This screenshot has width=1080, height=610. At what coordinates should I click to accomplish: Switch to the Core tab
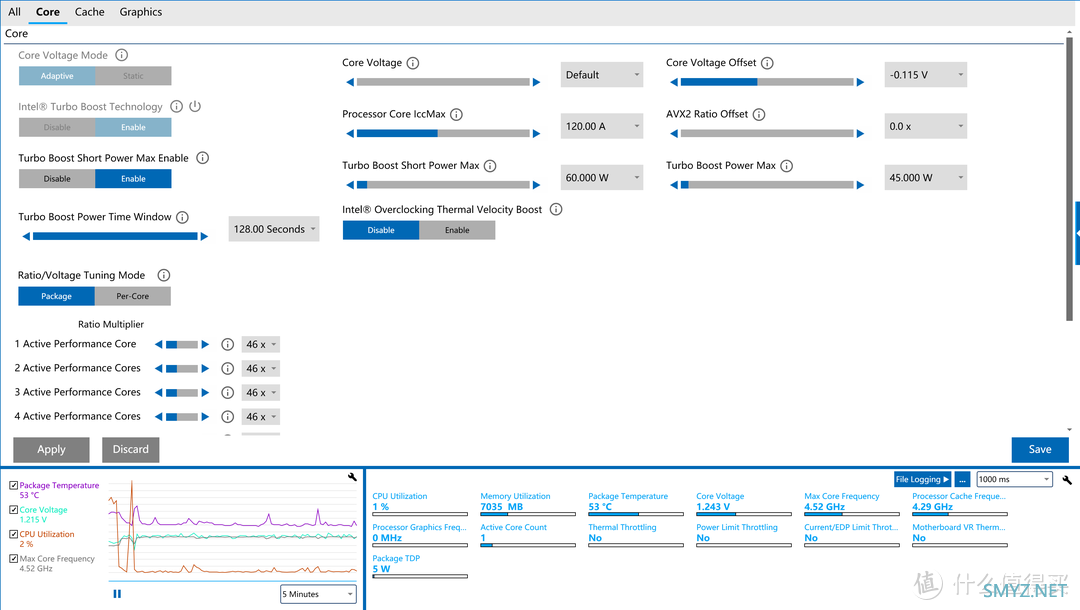[x=48, y=12]
